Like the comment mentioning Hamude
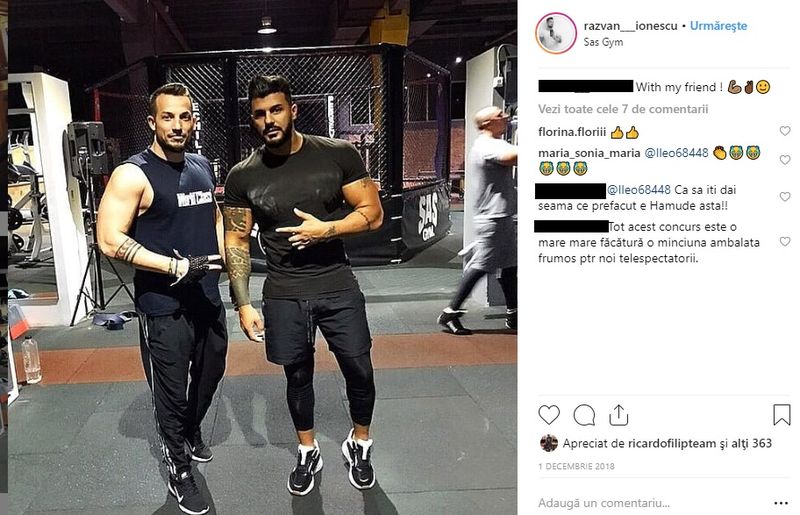The height and width of the screenshot is (515, 800). pos(785,197)
